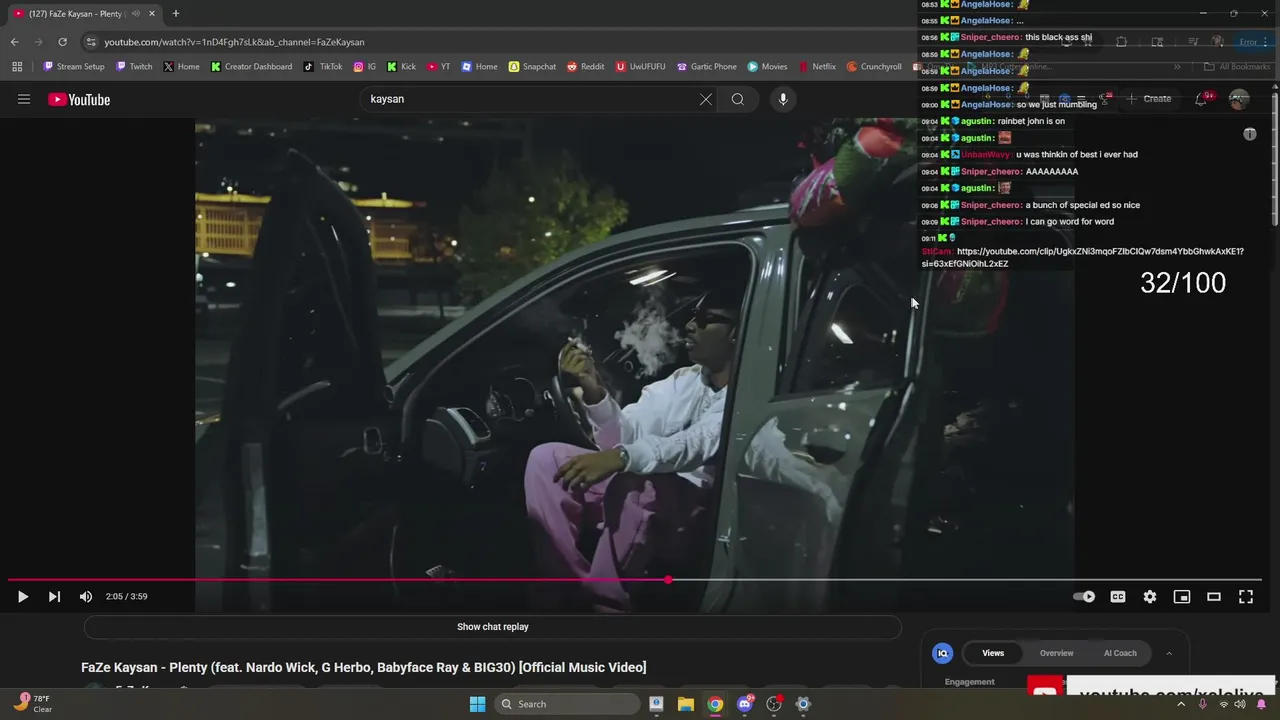Image resolution: width=1280 pixels, height=720 pixels.
Task: Click the tab audio-playing speaker indicator
Action: point(136,14)
